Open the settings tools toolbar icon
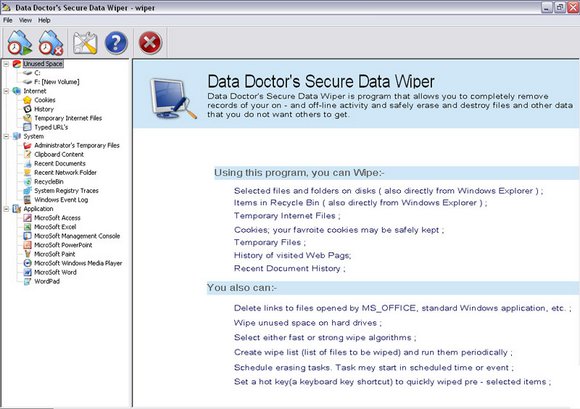Image resolution: width=580 pixels, height=409 pixels. coord(85,43)
